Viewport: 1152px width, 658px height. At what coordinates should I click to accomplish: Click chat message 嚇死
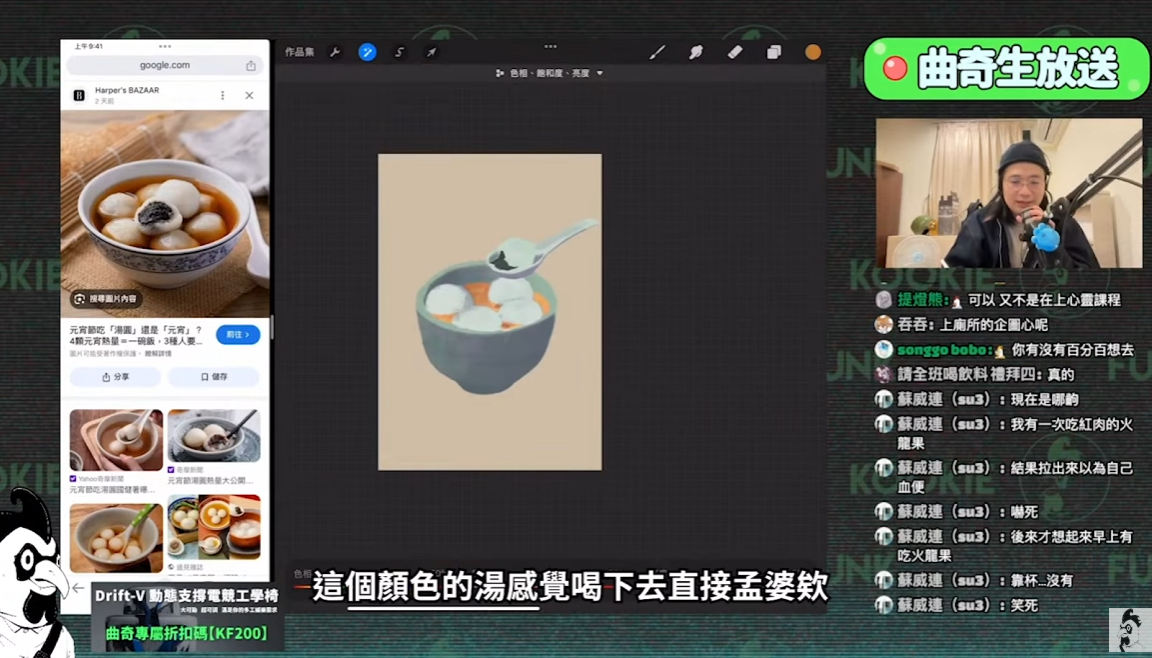[x=1024, y=512]
